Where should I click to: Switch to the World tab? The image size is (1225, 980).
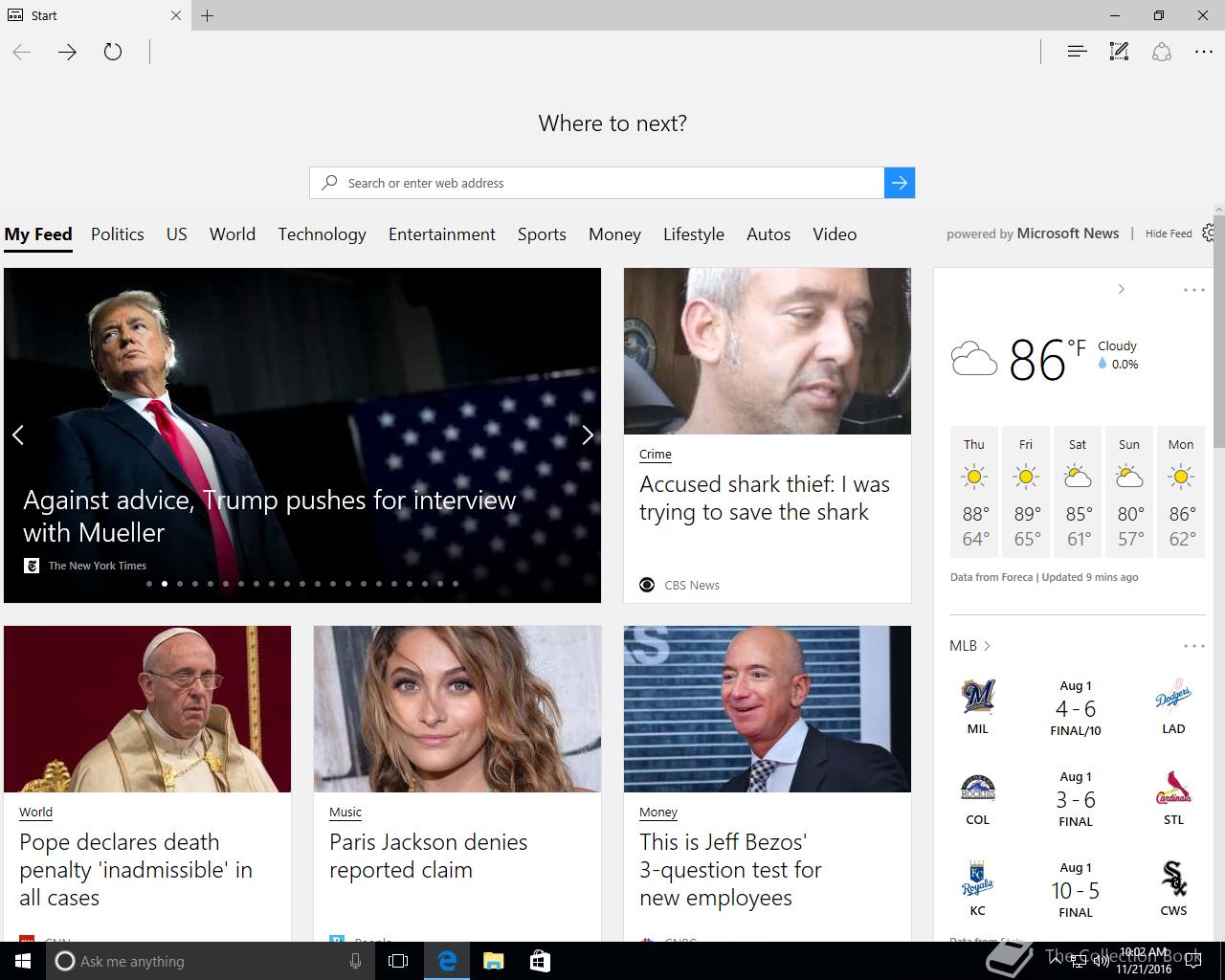tap(233, 234)
